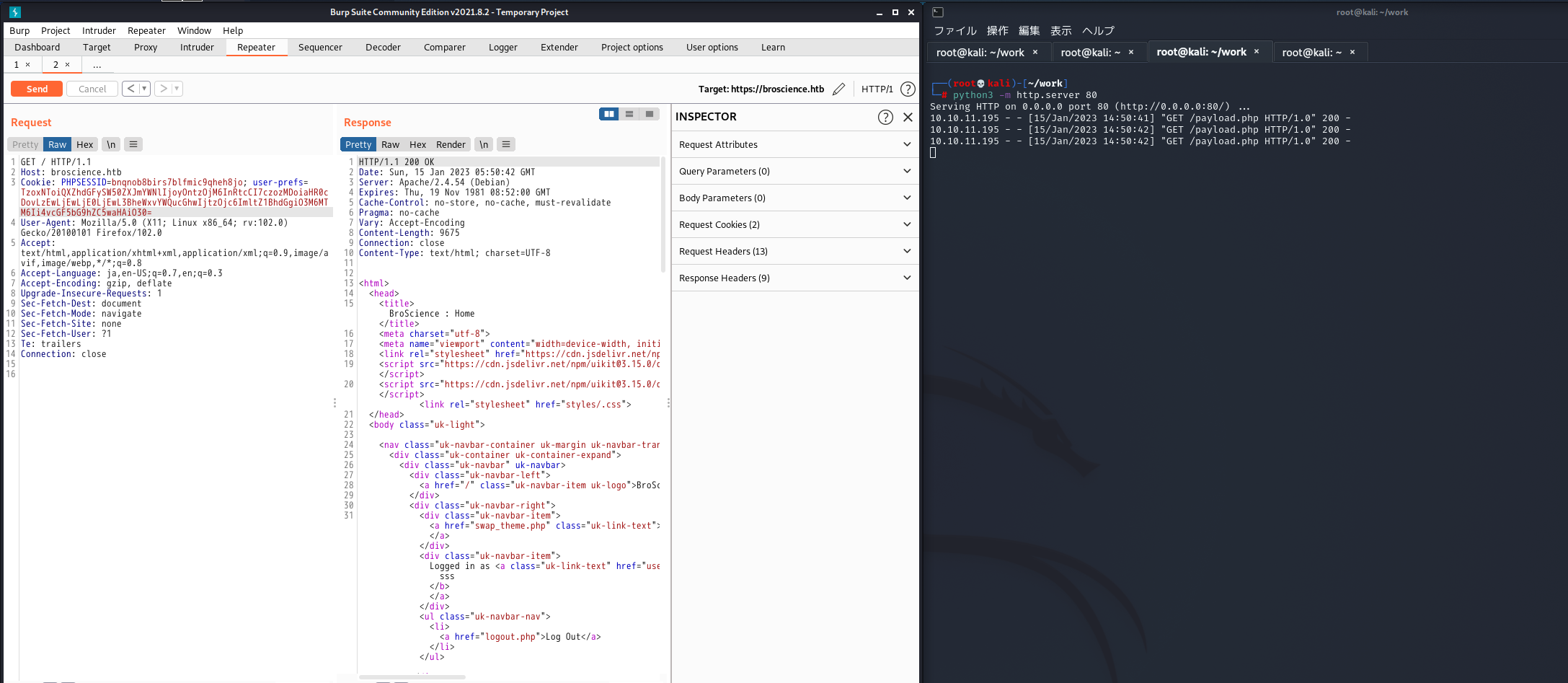Open the Sequencer tab

coord(320,48)
